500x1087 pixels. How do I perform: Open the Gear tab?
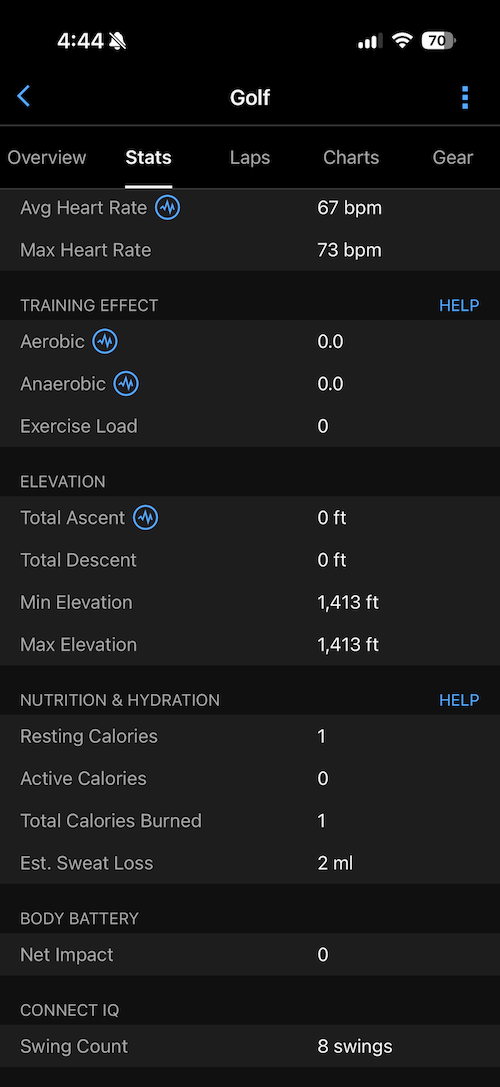(x=453, y=157)
